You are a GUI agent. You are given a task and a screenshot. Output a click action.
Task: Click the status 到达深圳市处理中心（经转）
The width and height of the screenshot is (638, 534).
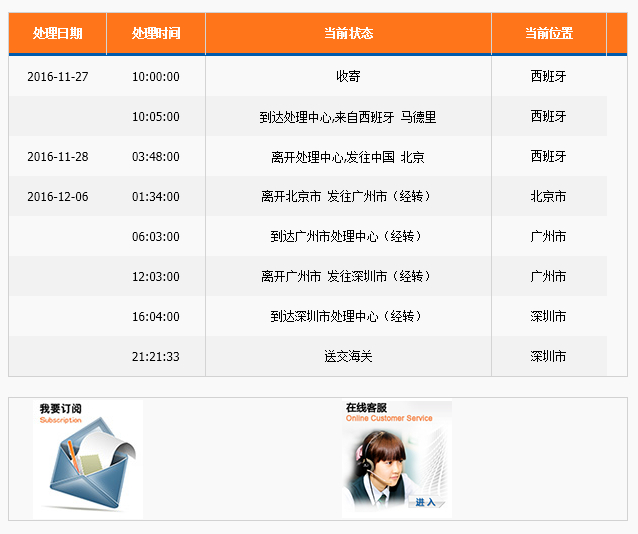346,317
